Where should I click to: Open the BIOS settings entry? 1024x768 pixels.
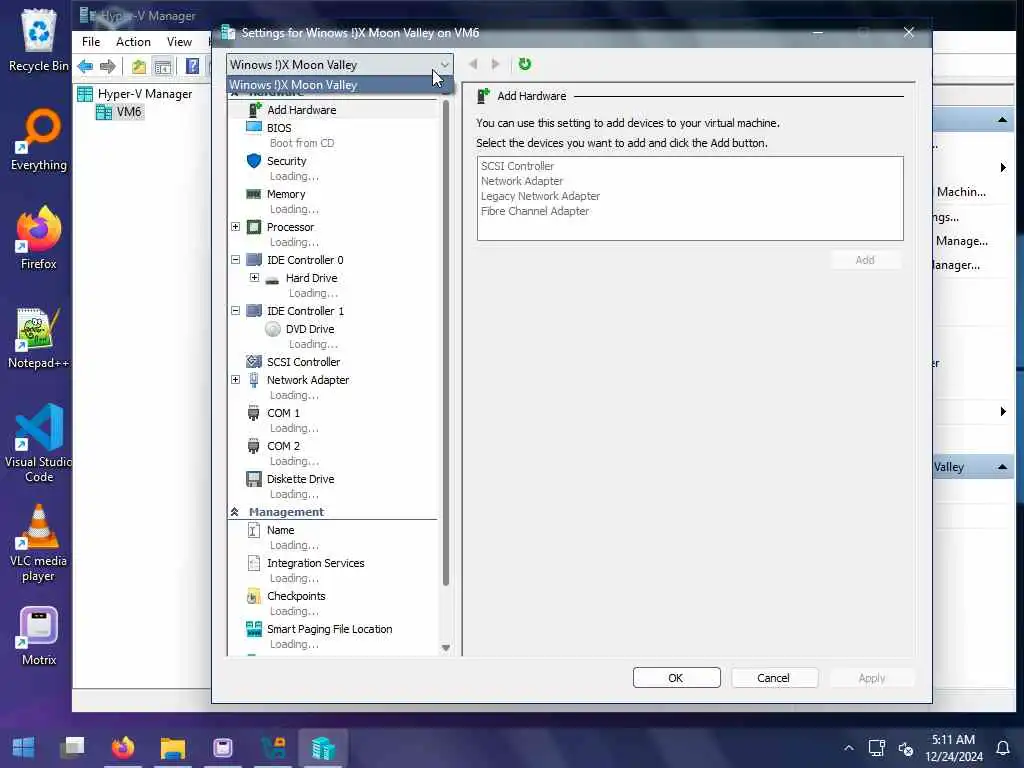[x=279, y=128]
